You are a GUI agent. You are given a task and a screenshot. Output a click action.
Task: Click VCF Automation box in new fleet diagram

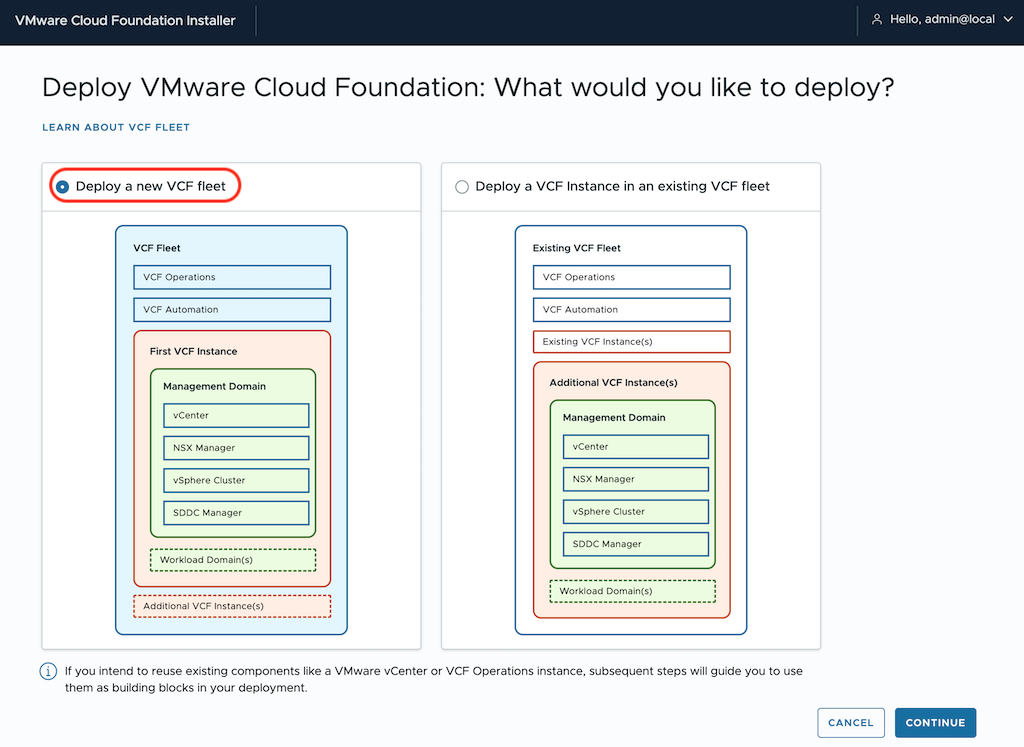point(232,310)
